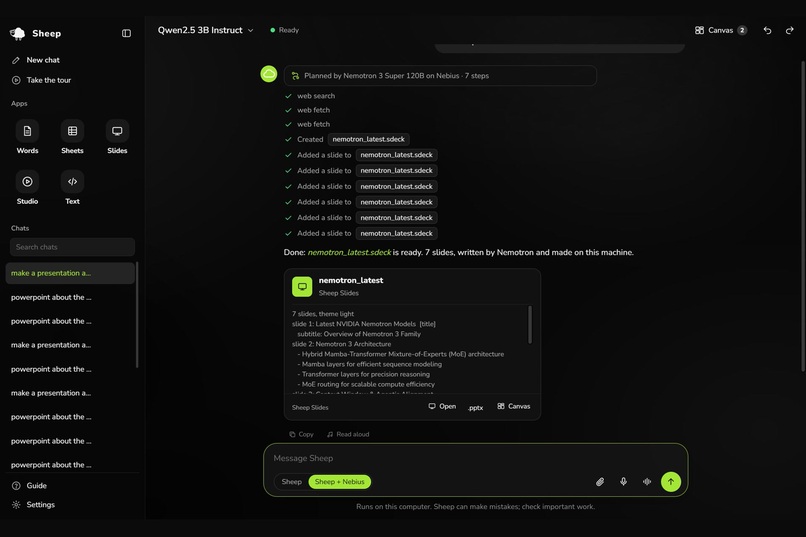Viewport: 806px width, 537px height.
Task: Expand the Qwen2.5 3B Instruct model dropdown
Action: tap(206, 30)
